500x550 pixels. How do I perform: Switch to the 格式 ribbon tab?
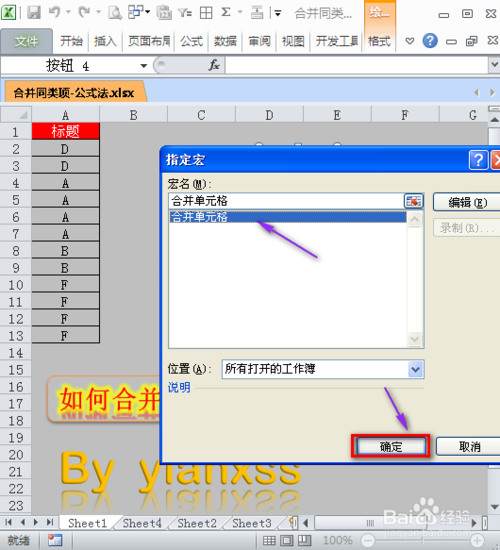tap(379, 41)
